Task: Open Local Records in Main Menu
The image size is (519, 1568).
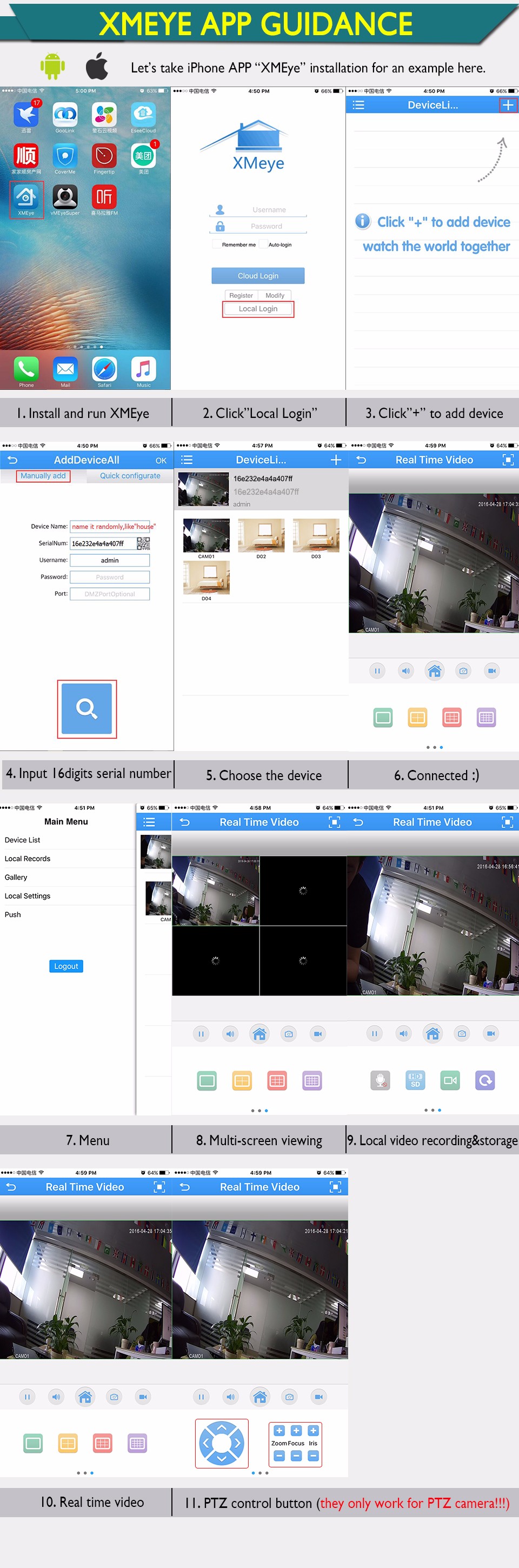Action: (x=28, y=858)
